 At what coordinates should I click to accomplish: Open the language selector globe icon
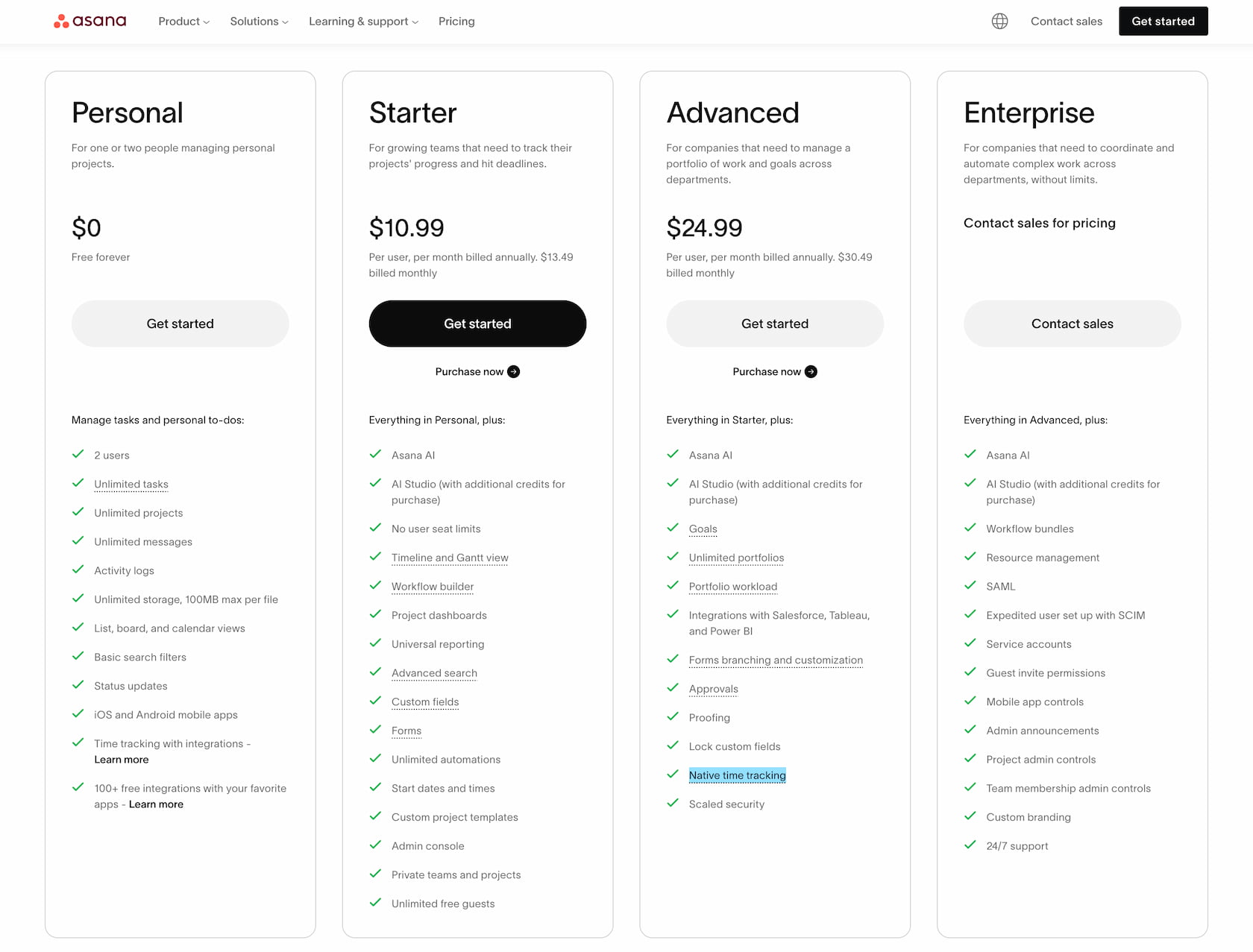pos(999,21)
